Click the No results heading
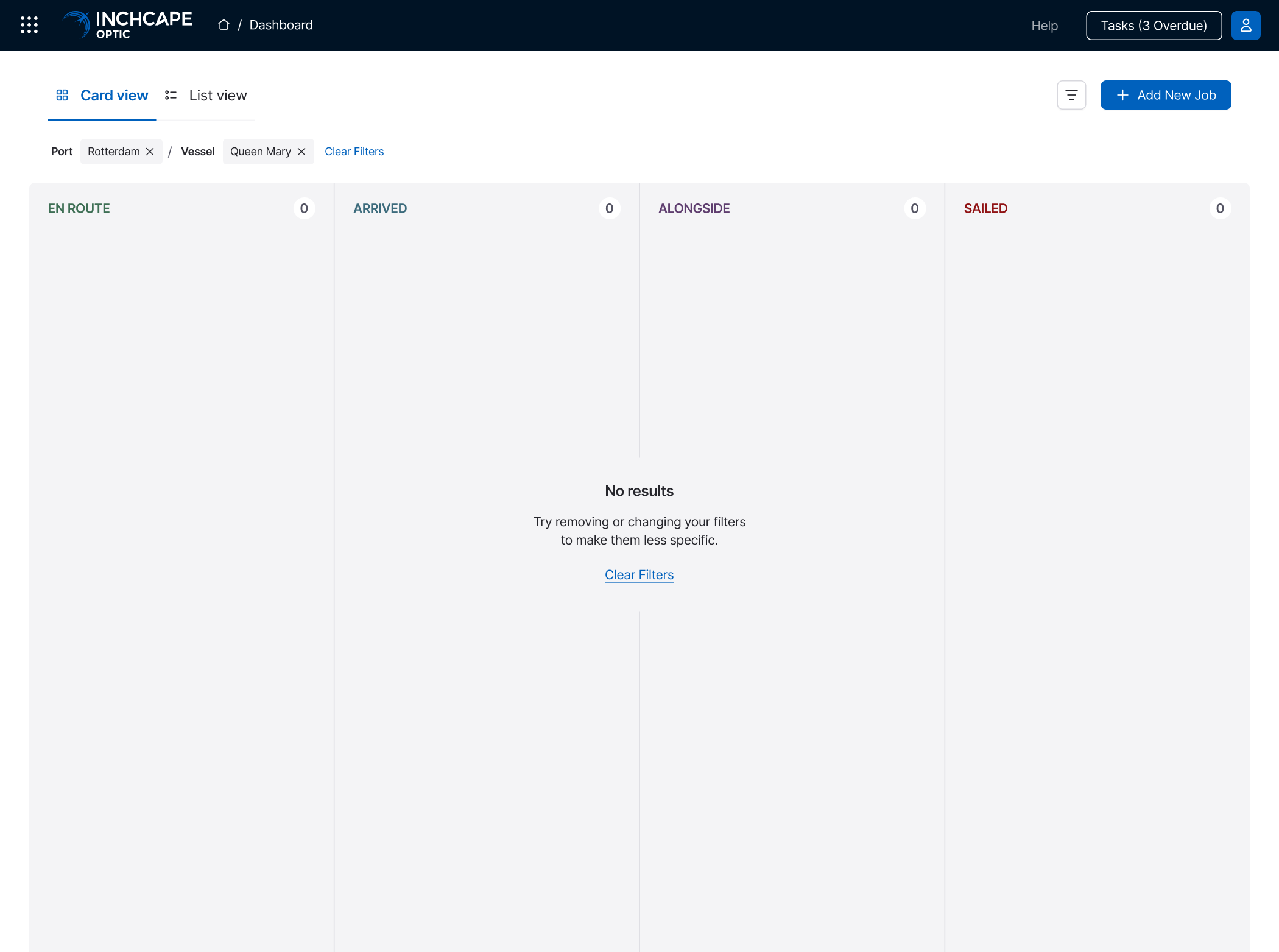The width and height of the screenshot is (1279, 952). point(639,491)
